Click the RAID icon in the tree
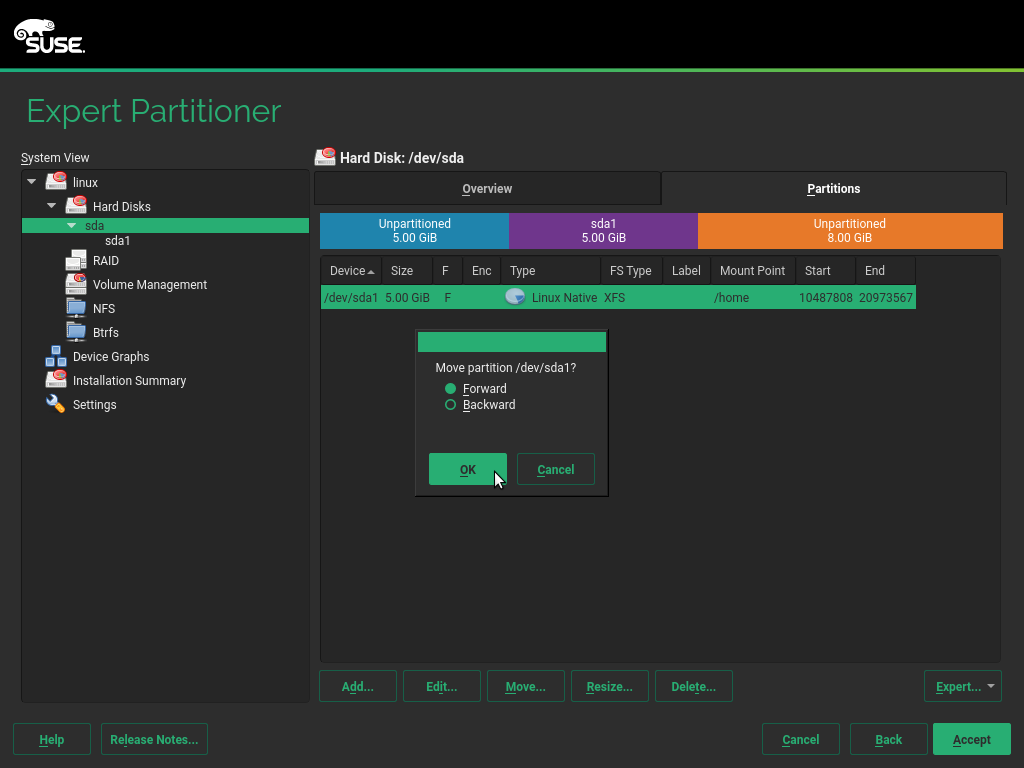The width and height of the screenshot is (1024, 768). (x=76, y=260)
